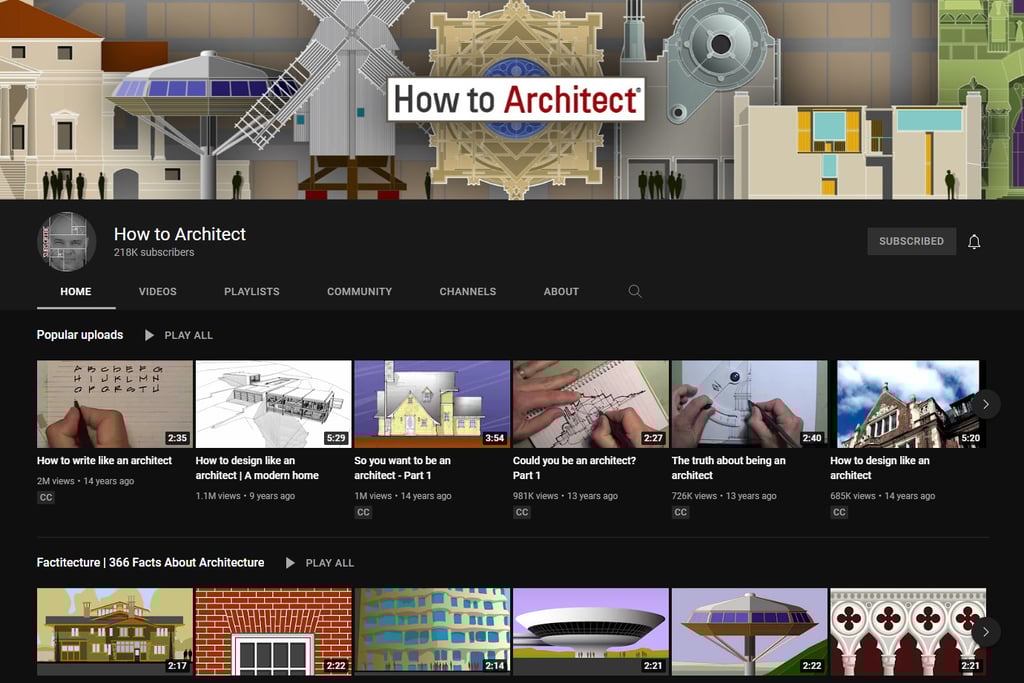Advance Factitecture row with next arrow
The height and width of the screenshot is (683, 1024).
click(x=985, y=632)
